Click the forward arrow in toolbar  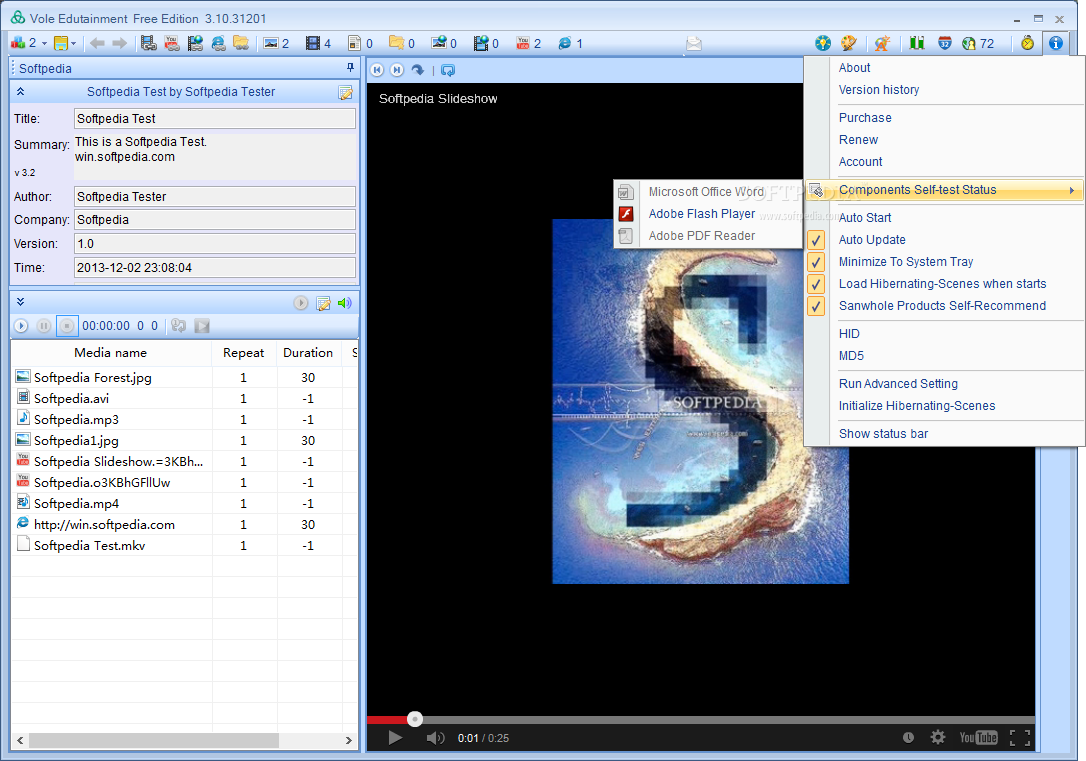click(120, 44)
